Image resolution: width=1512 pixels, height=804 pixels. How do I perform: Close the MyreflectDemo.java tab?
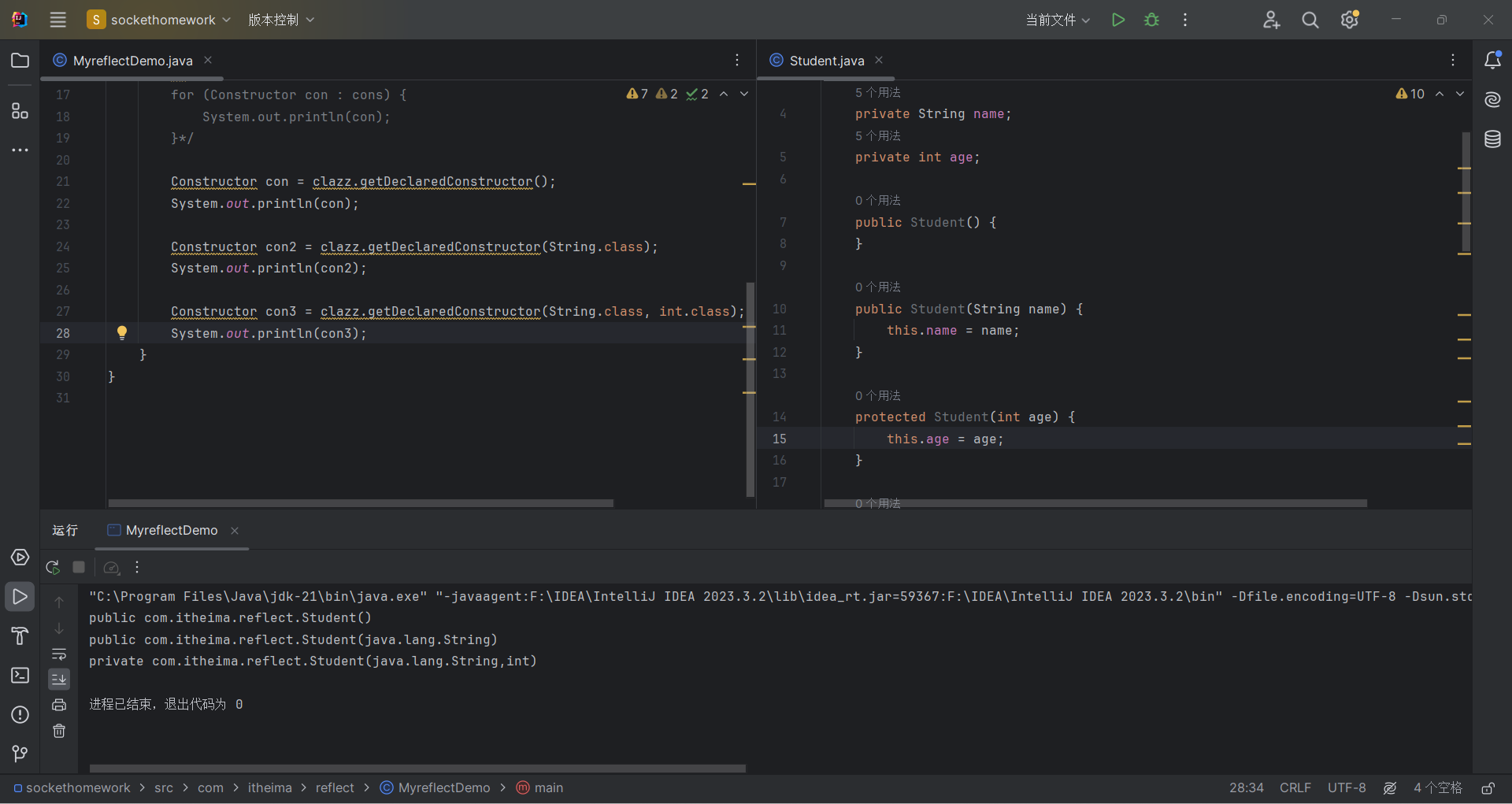tap(208, 60)
